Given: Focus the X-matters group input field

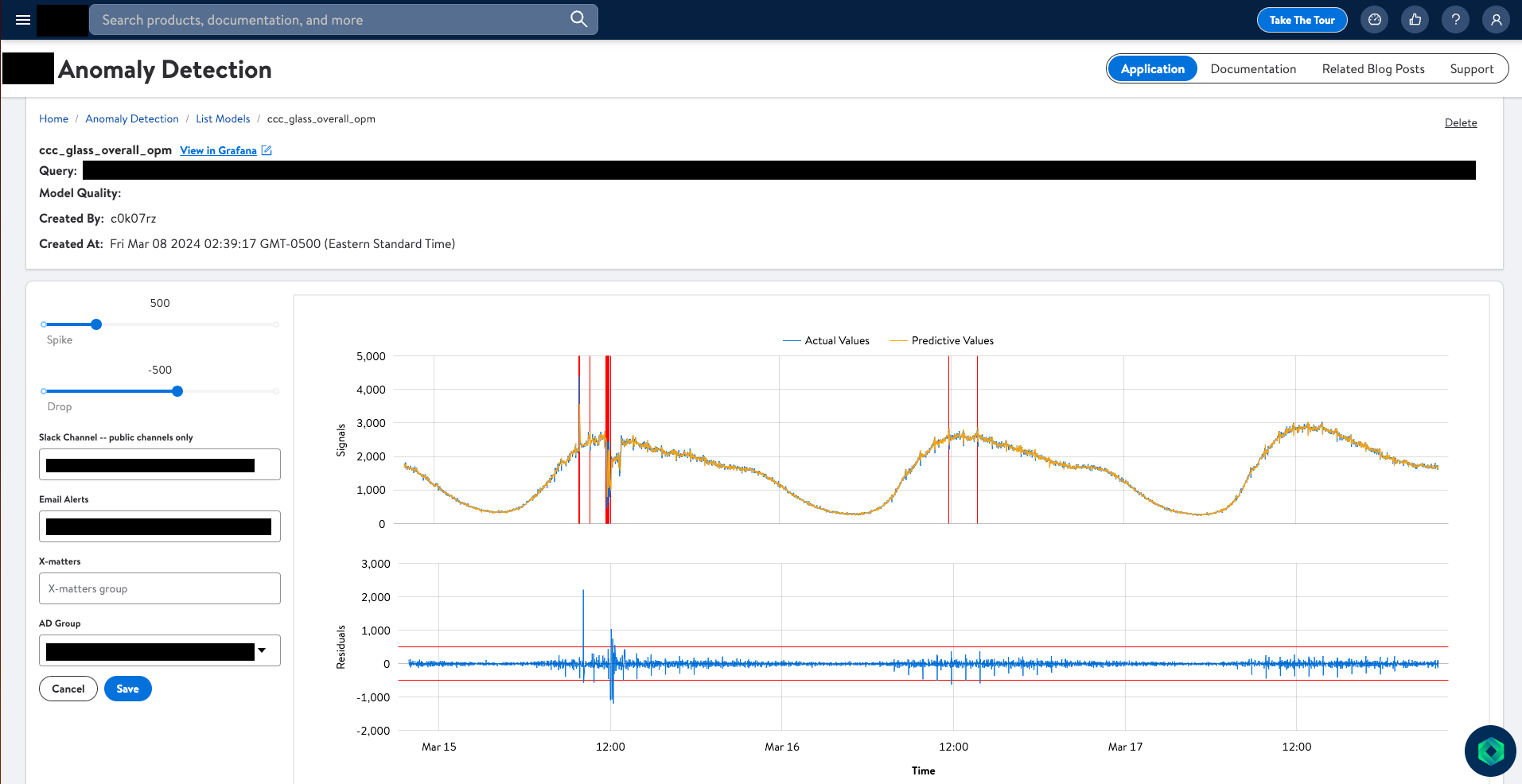Looking at the screenshot, I should [x=159, y=588].
